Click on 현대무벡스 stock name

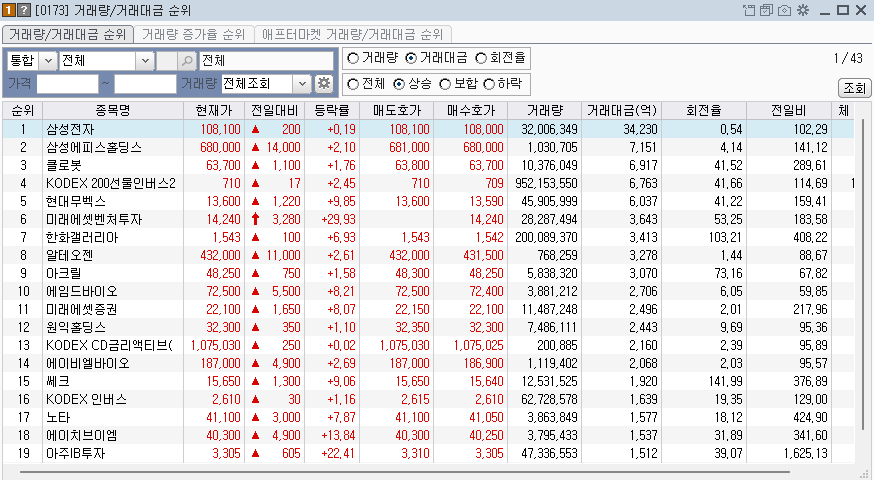[76, 201]
